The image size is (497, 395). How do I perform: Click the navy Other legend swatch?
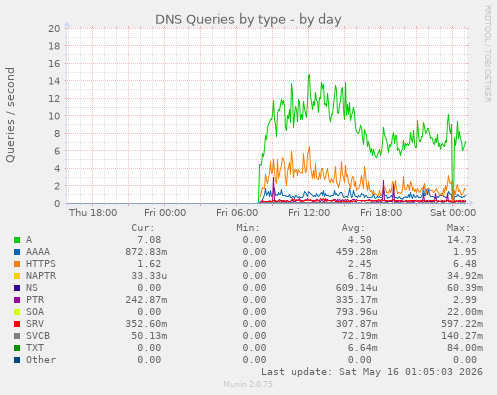pyautogui.click(x=17, y=360)
